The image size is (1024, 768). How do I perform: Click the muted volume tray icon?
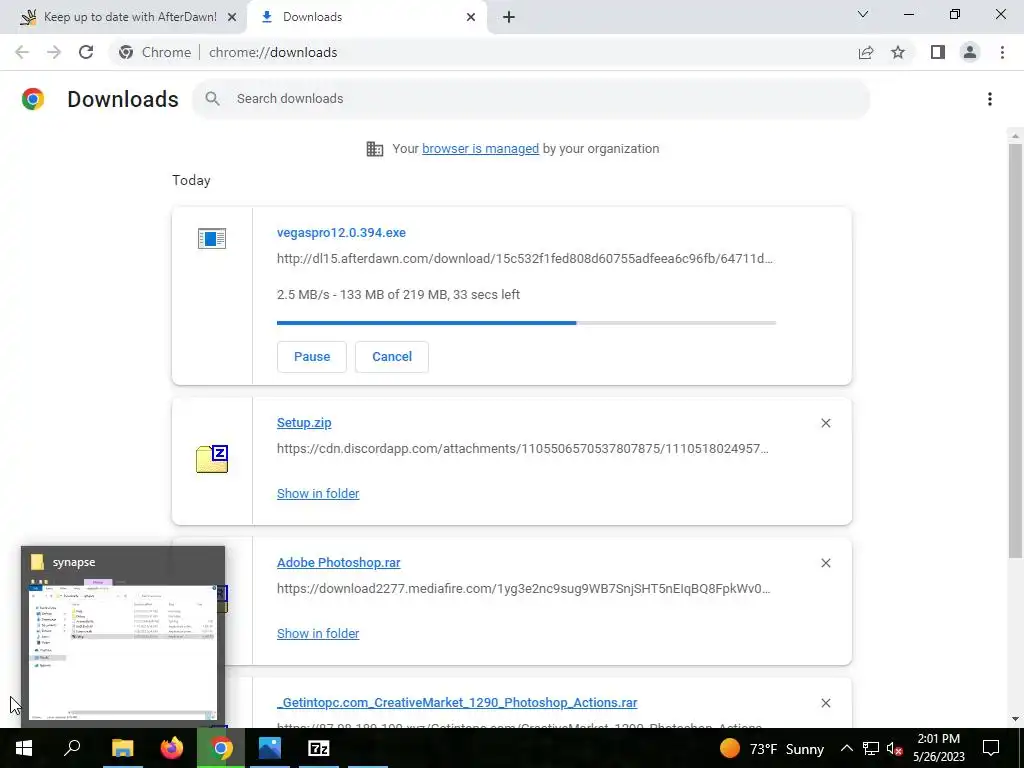[x=895, y=748]
